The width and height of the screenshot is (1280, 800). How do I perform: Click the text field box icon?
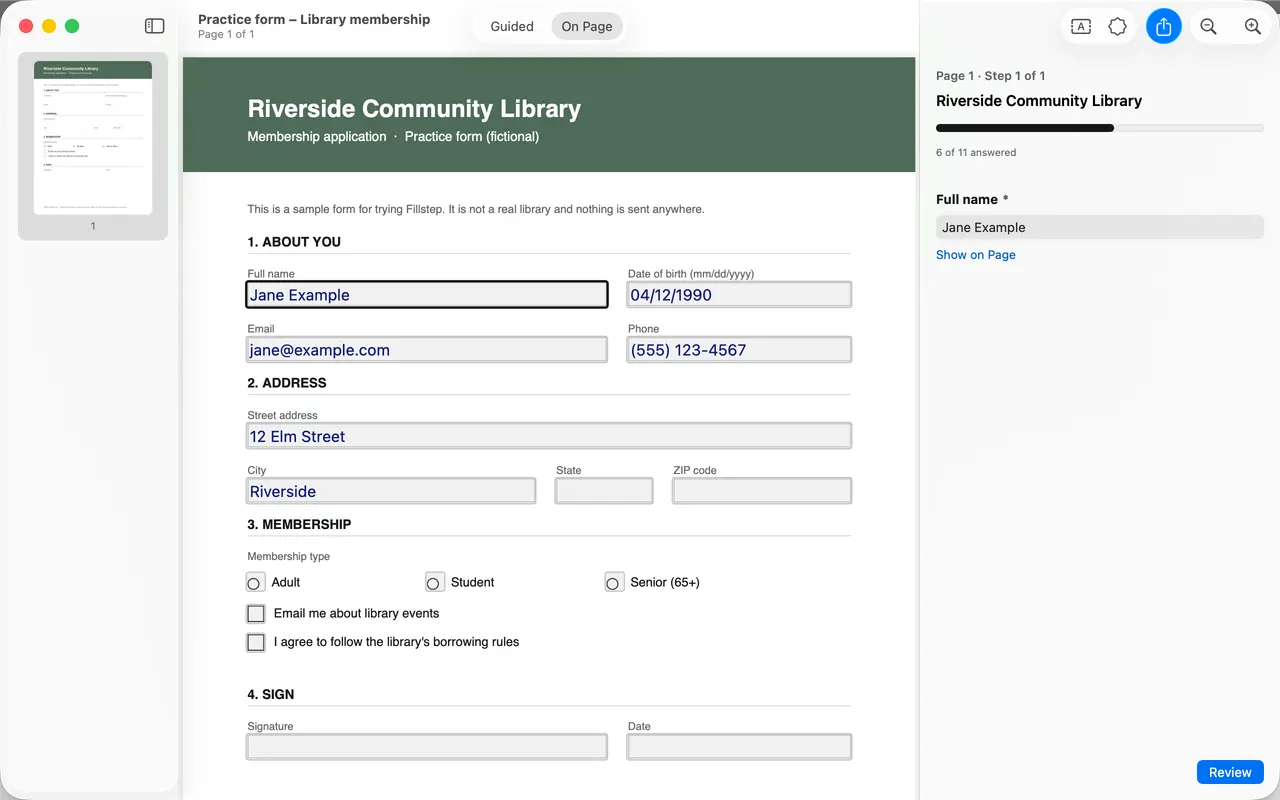click(x=1081, y=27)
